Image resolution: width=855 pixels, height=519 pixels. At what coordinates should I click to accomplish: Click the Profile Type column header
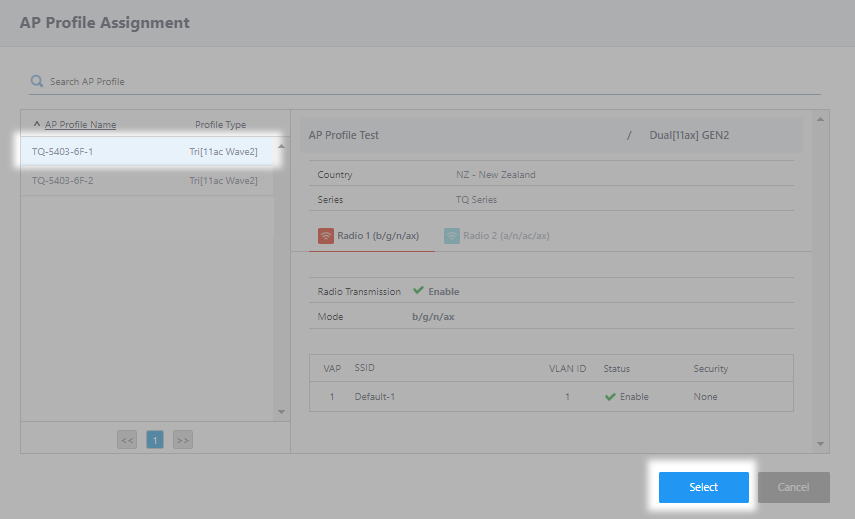[220, 125]
